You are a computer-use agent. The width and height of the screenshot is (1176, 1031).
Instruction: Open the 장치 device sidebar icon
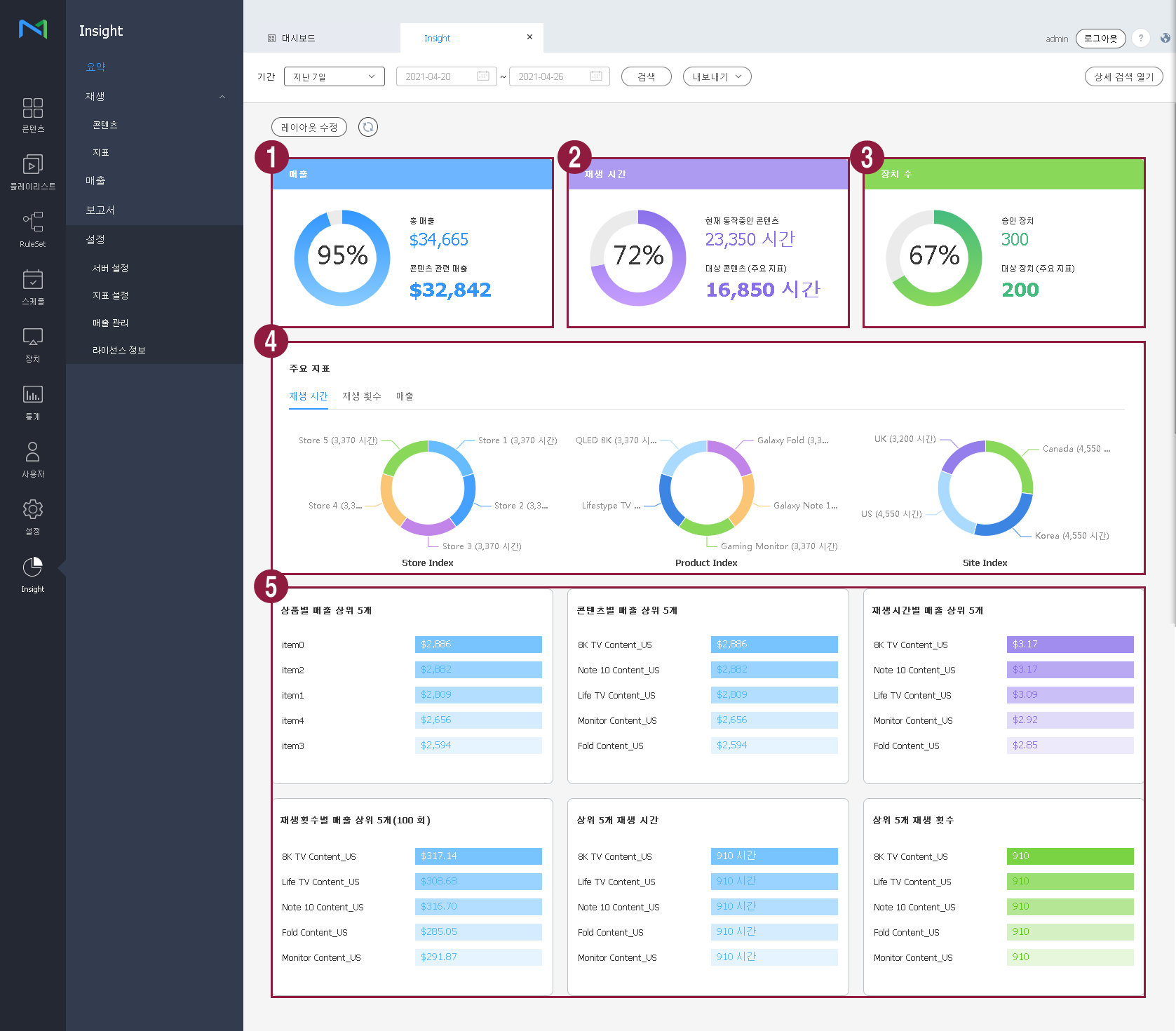(32, 344)
